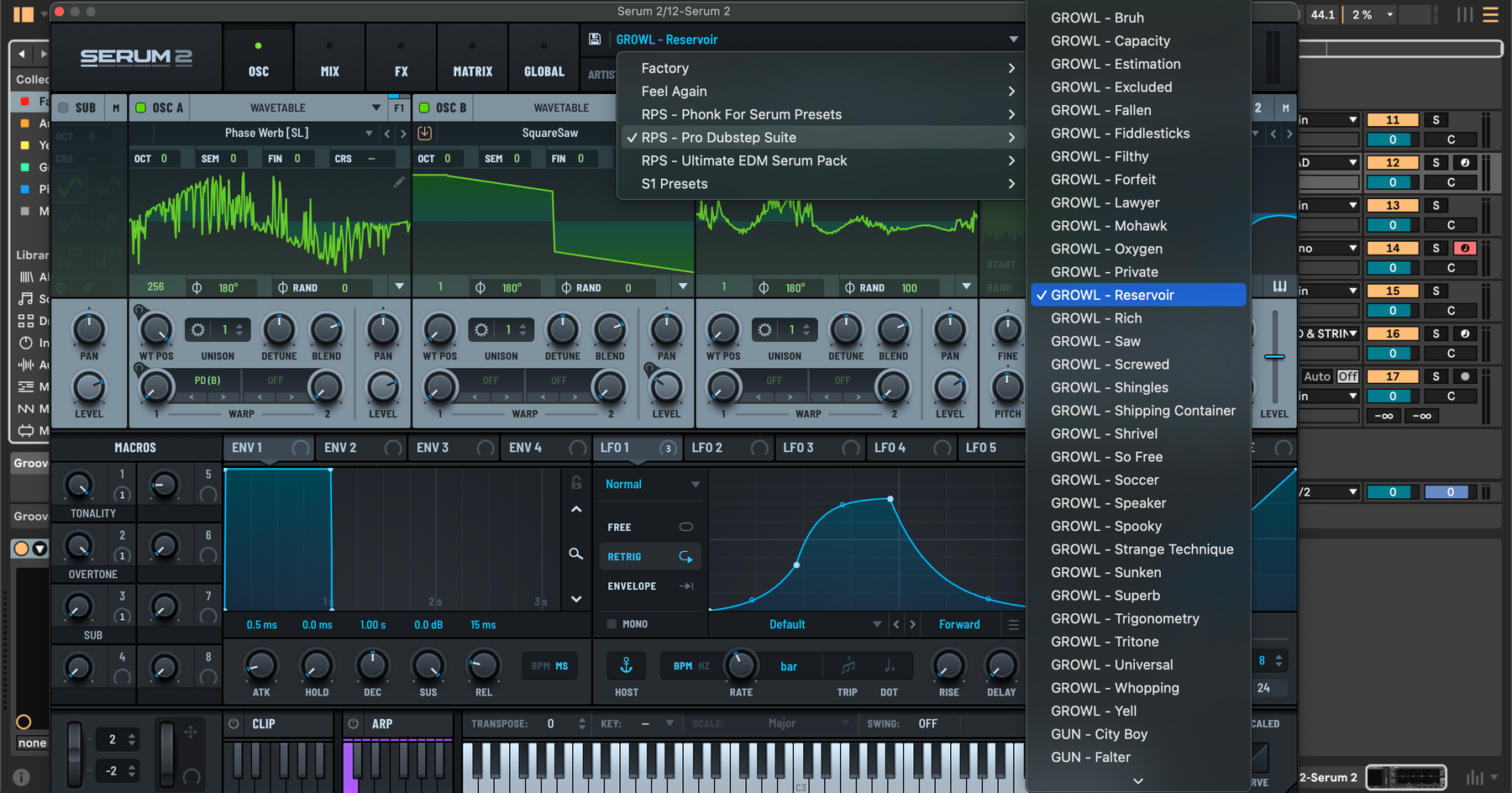
Task: Click the OSC B wavetable import icon
Action: pos(425,133)
